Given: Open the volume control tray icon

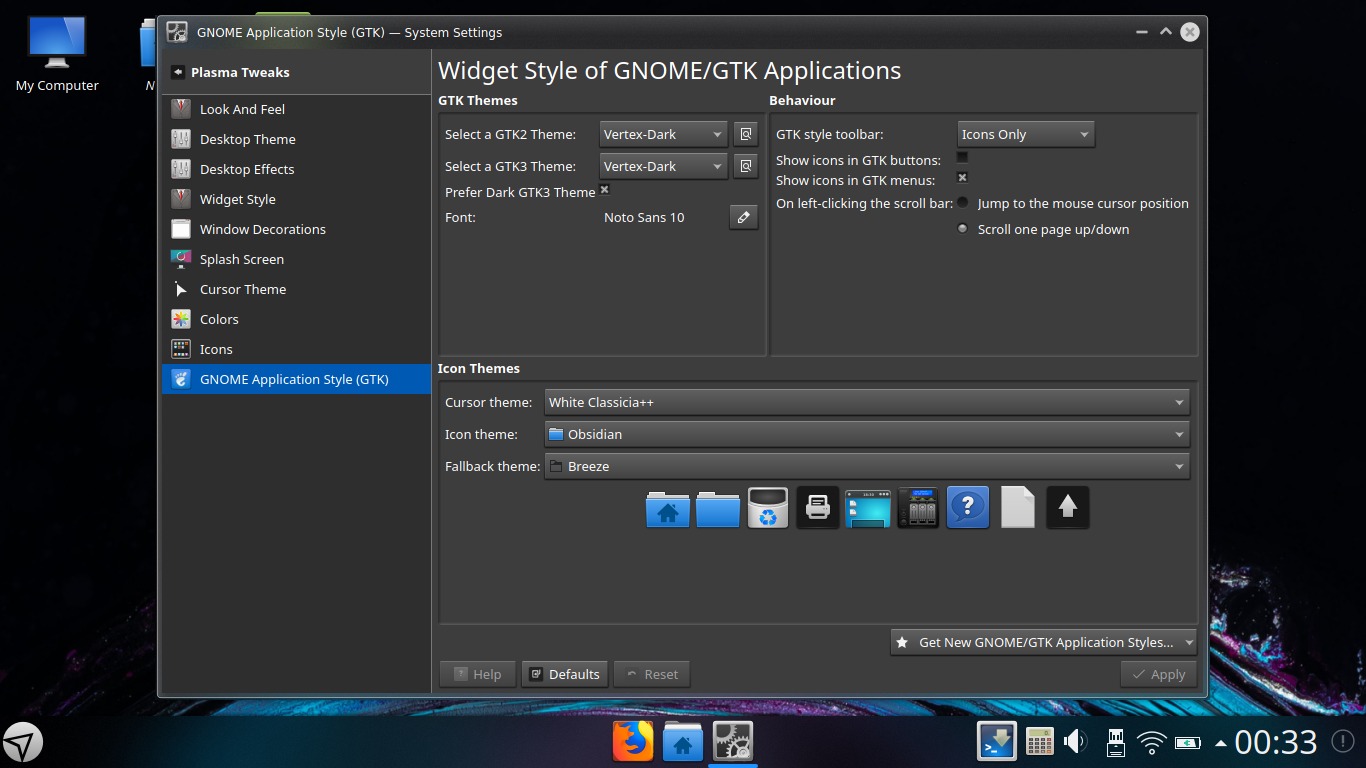Looking at the screenshot, I should [1076, 742].
